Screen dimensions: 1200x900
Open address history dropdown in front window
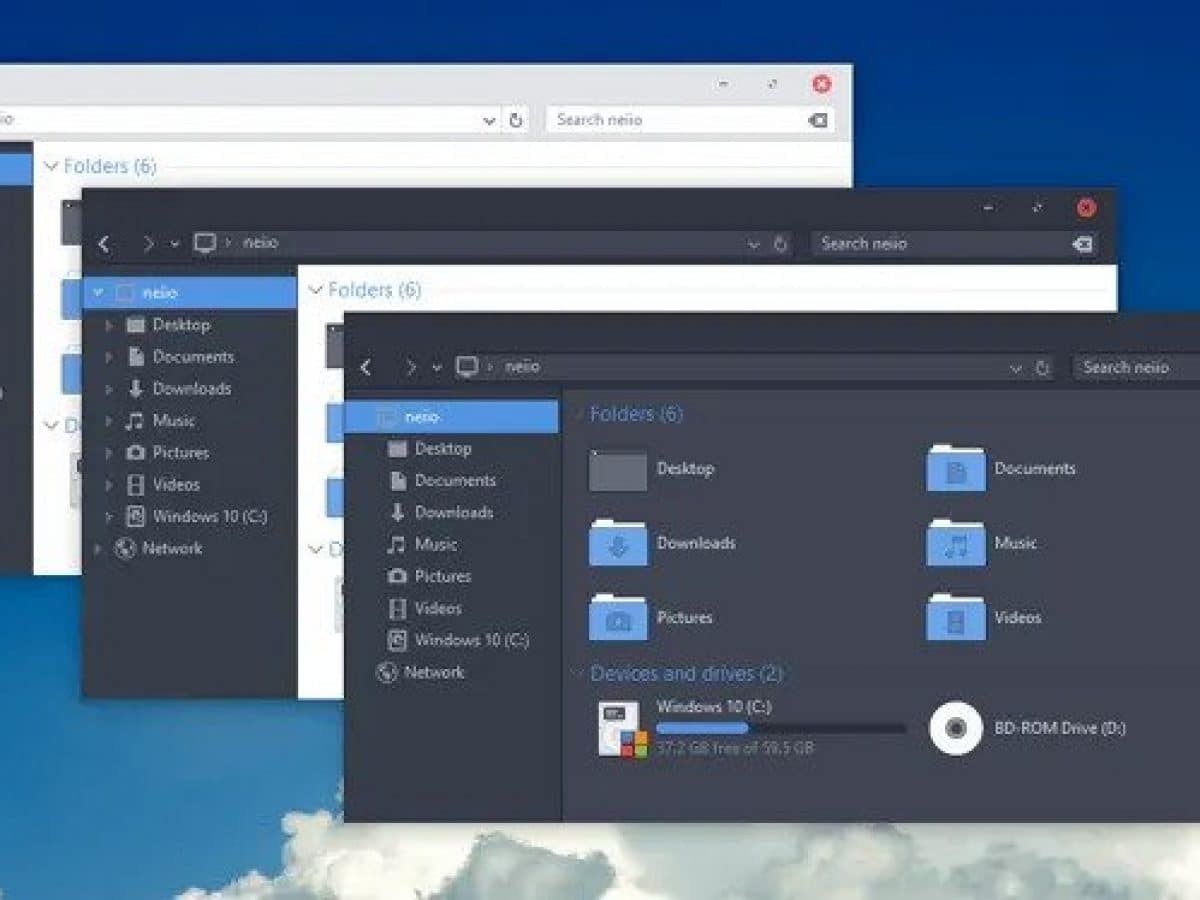point(1016,368)
